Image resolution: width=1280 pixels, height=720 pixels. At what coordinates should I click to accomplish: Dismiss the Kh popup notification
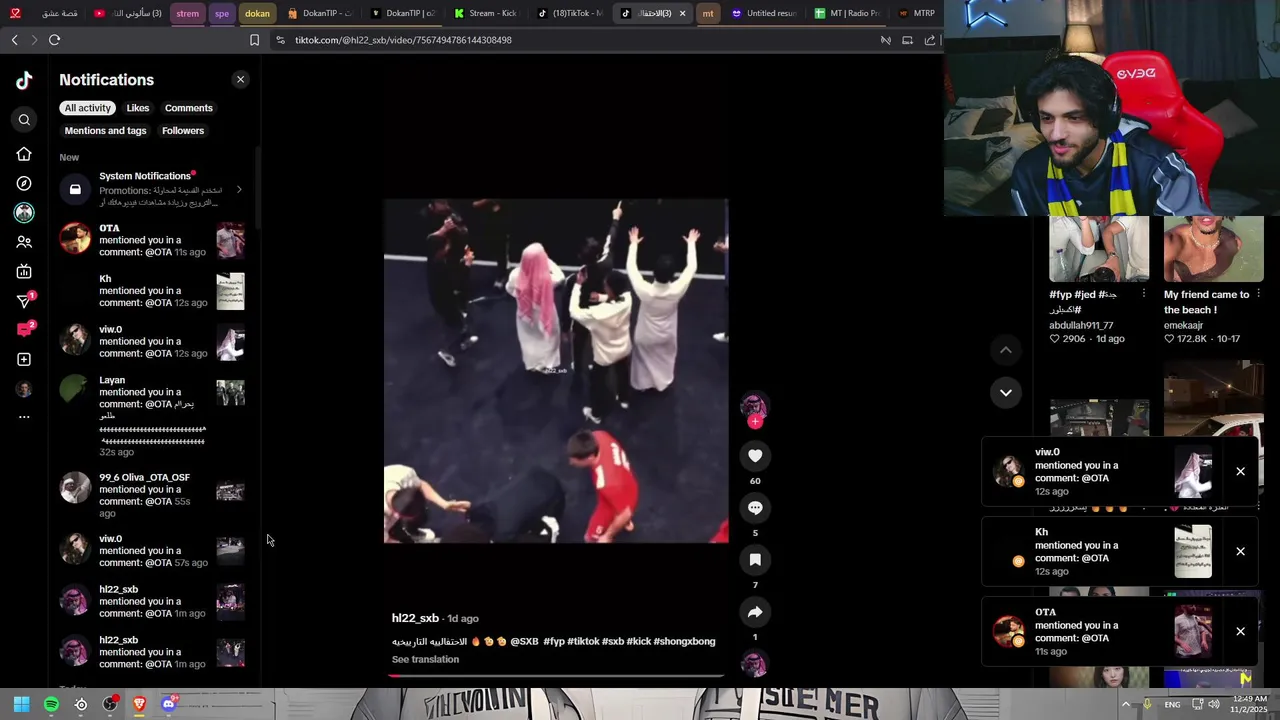pos(1240,551)
